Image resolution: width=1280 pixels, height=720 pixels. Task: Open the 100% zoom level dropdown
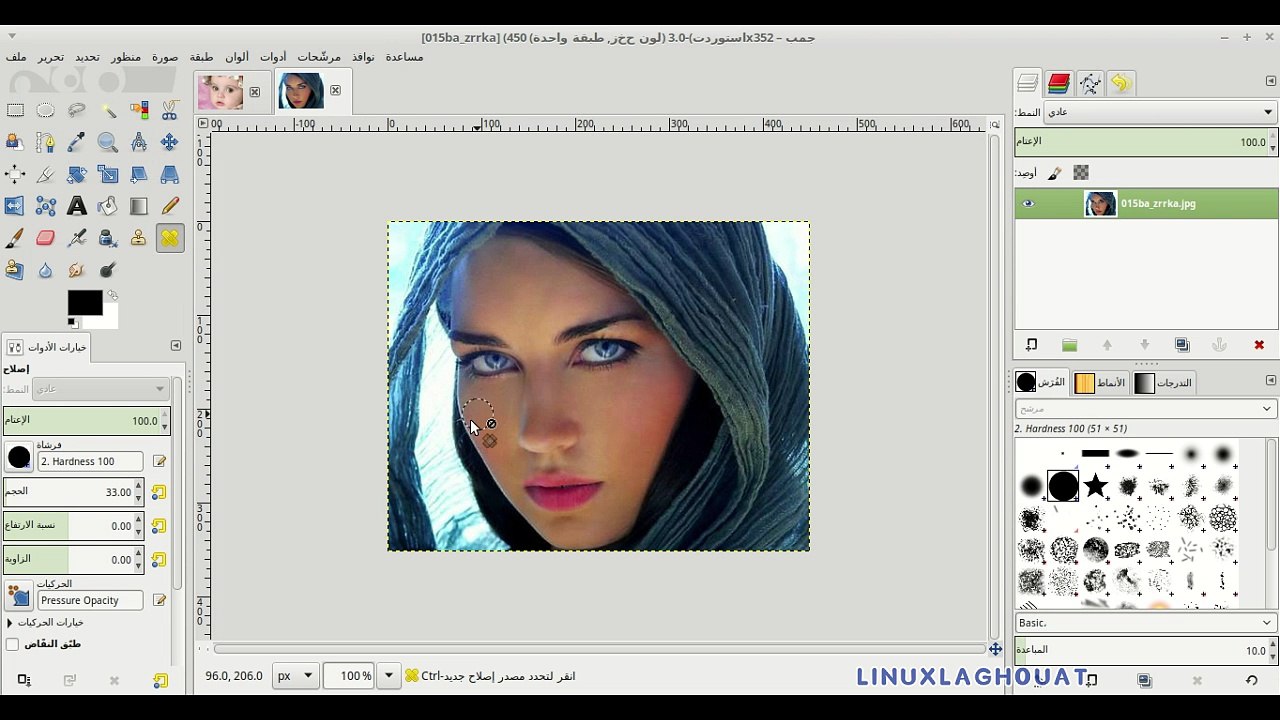pyautogui.click(x=388, y=676)
